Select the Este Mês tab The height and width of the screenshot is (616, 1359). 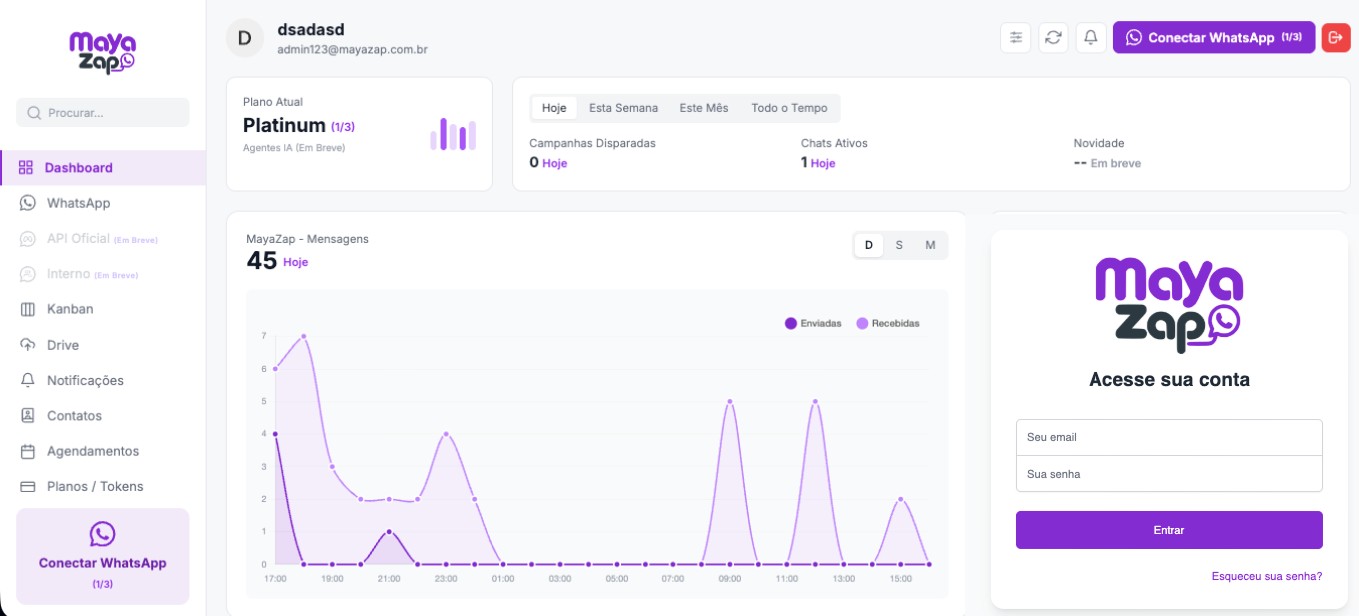click(703, 108)
